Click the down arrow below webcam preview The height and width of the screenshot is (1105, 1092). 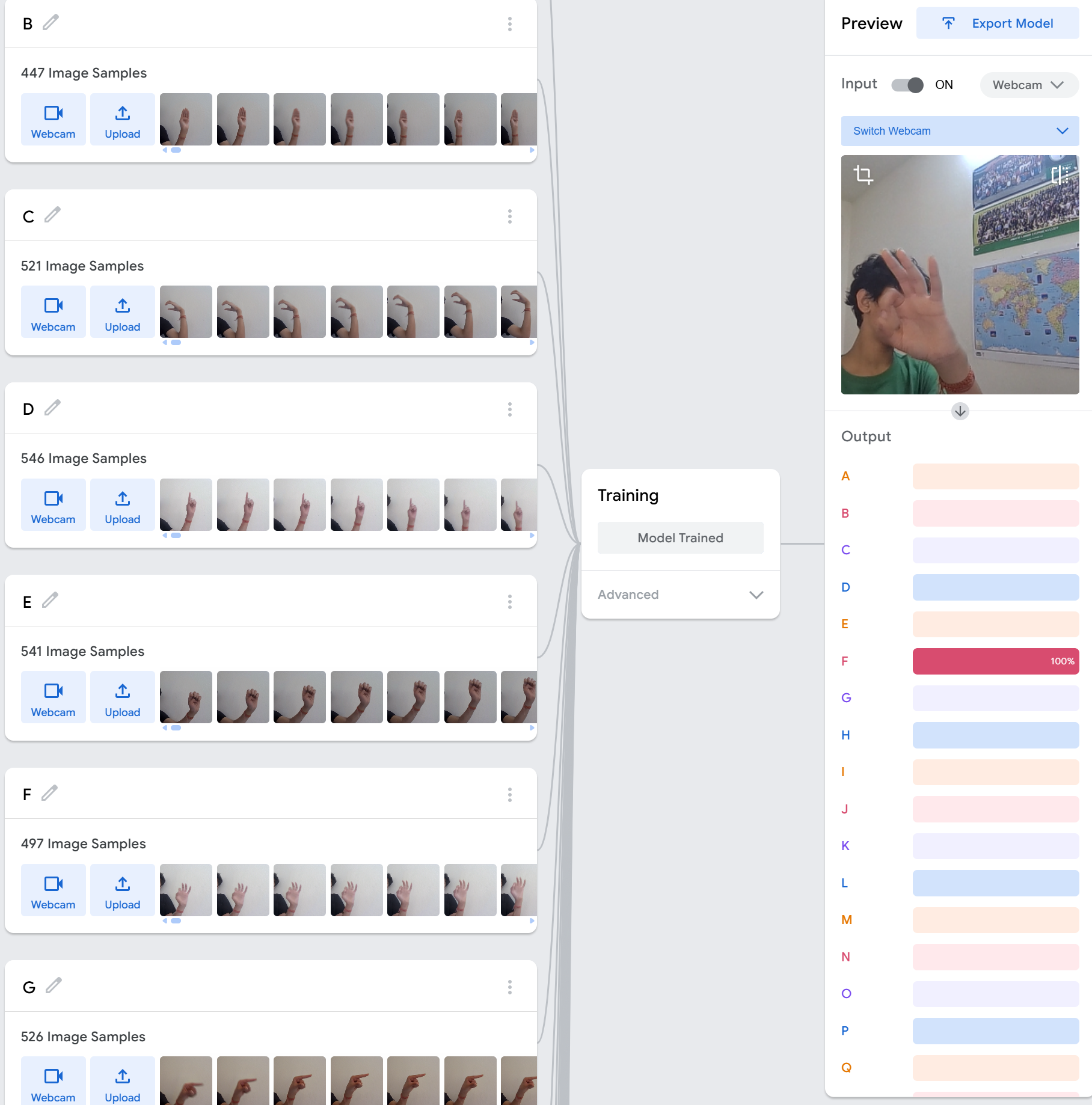pyautogui.click(x=960, y=411)
